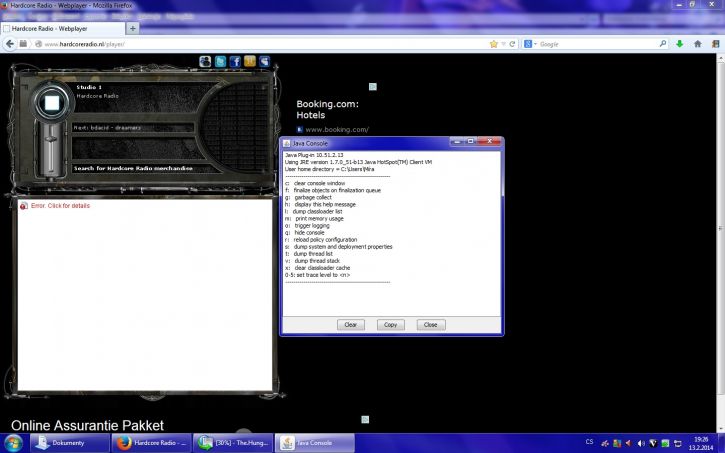Click the magnifier search icon
725x453 pixels.
pyautogui.click(x=663, y=44)
